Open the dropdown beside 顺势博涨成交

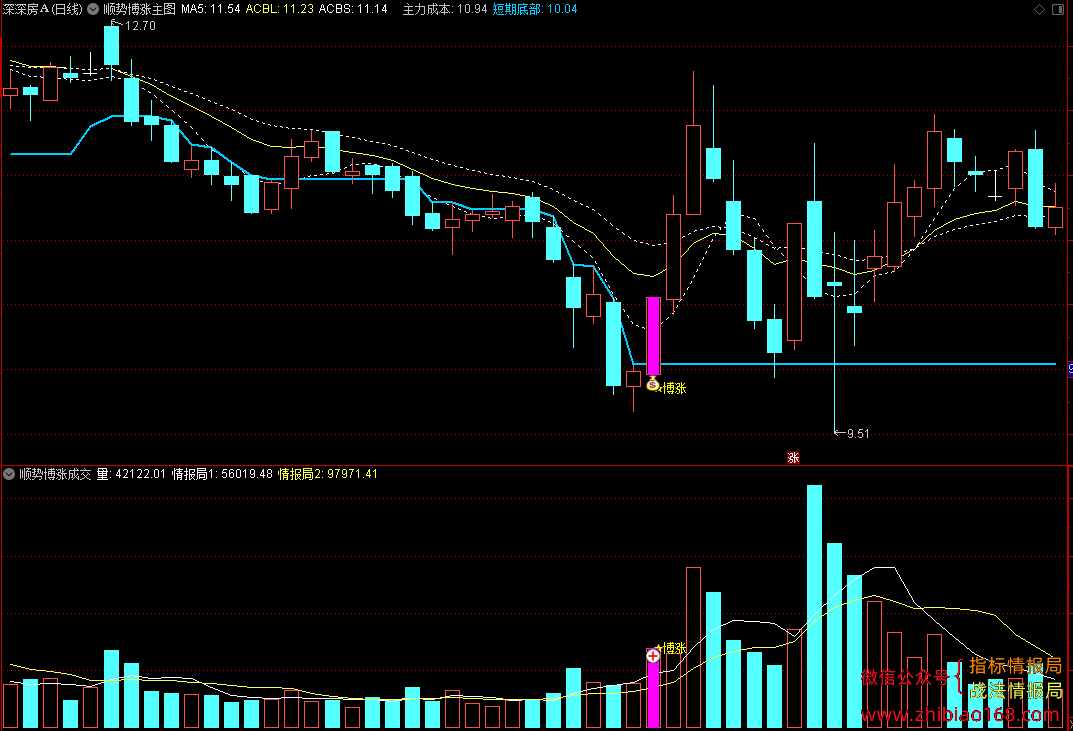click(9, 474)
